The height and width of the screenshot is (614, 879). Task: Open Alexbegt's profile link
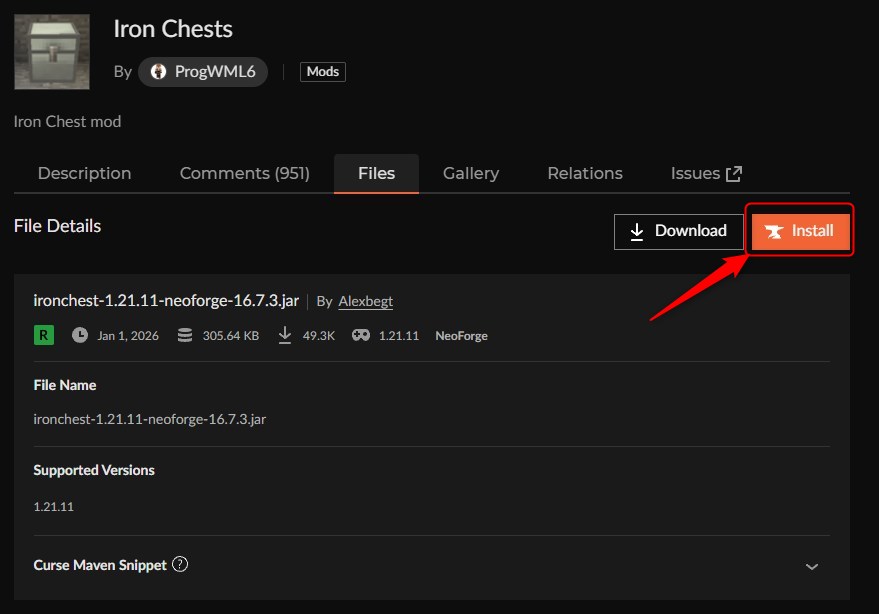[x=365, y=301]
